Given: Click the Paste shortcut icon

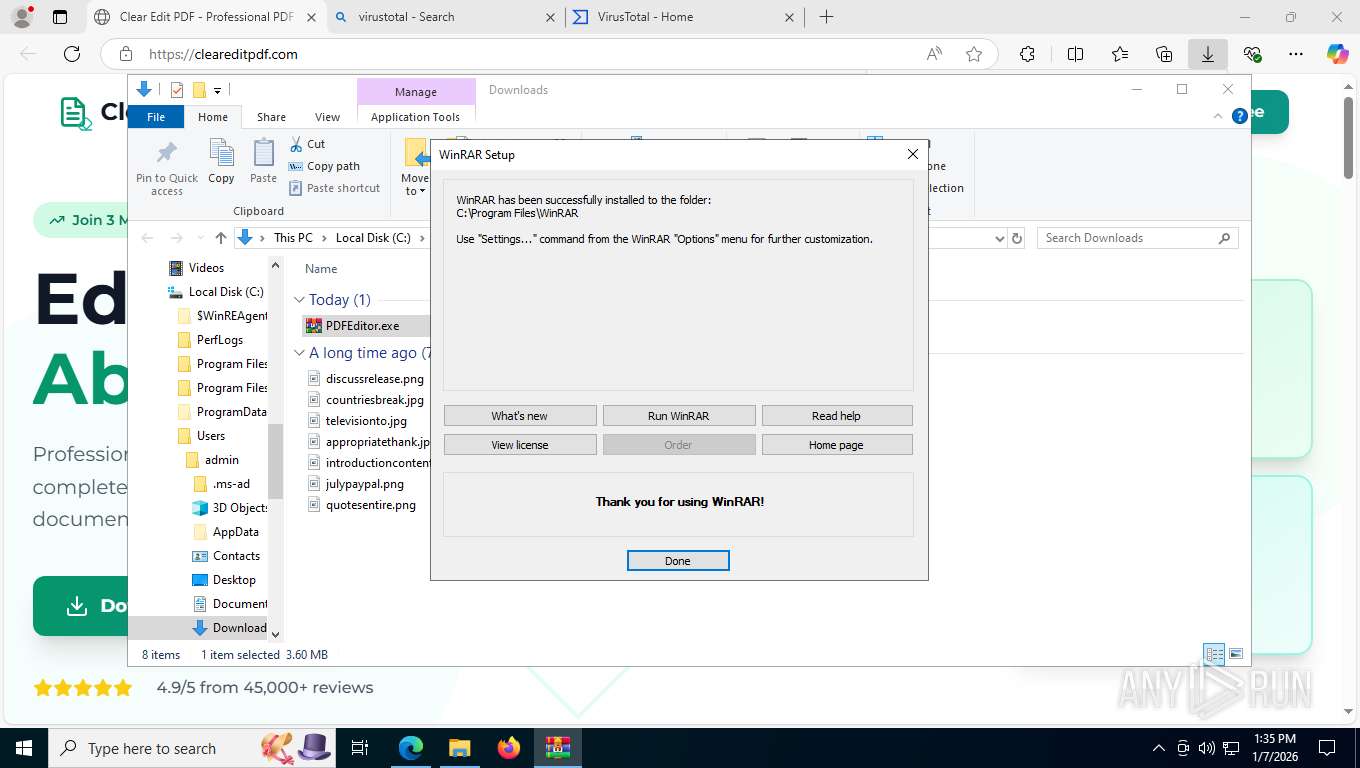Looking at the screenshot, I should click(x=296, y=188).
